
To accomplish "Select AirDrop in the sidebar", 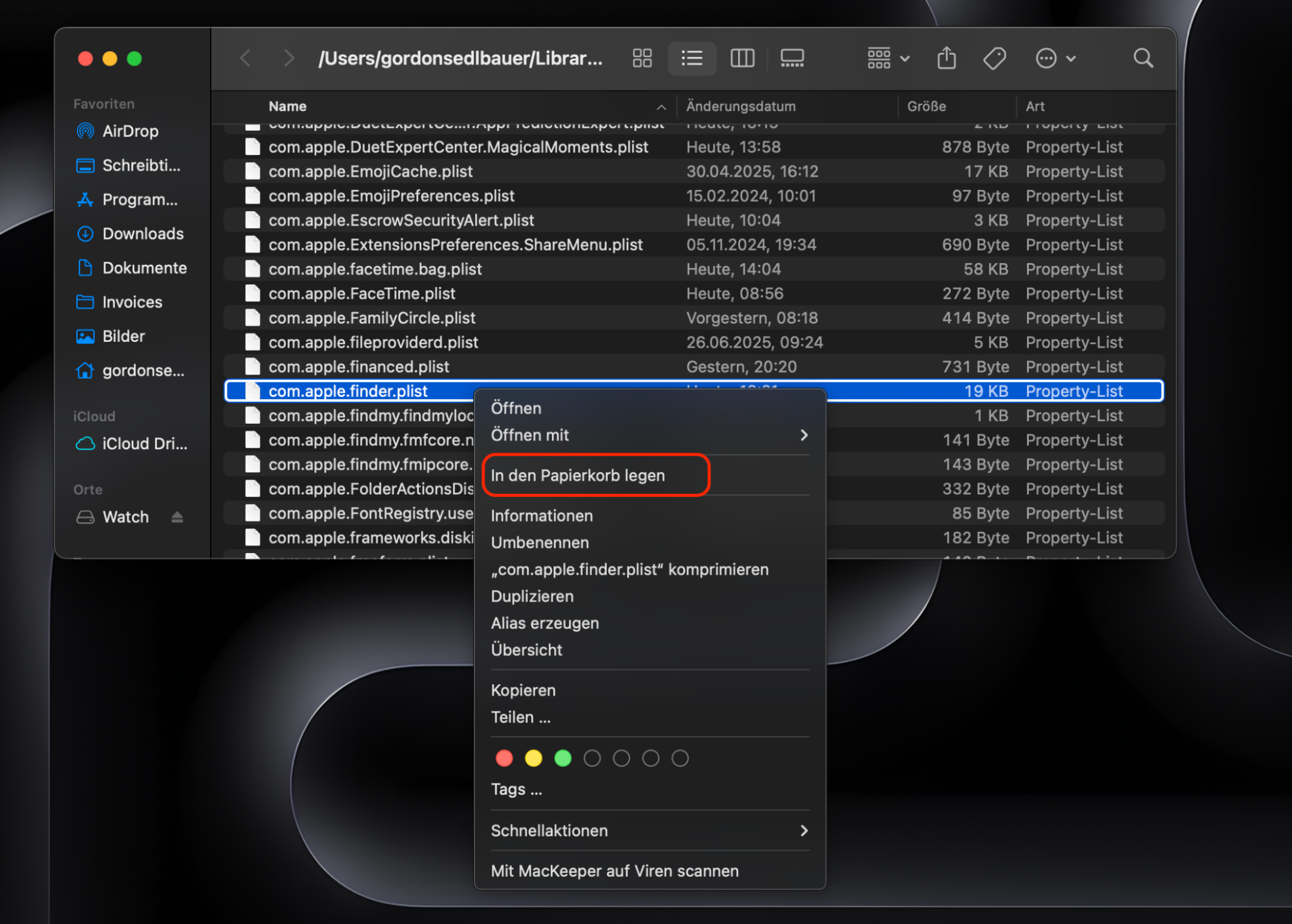I will 130,131.
